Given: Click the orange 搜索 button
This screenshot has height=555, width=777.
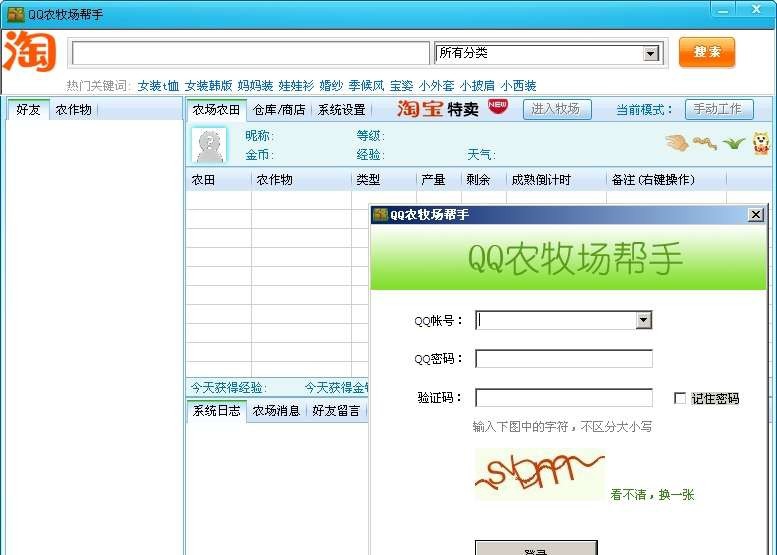Looking at the screenshot, I should pos(706,52).
